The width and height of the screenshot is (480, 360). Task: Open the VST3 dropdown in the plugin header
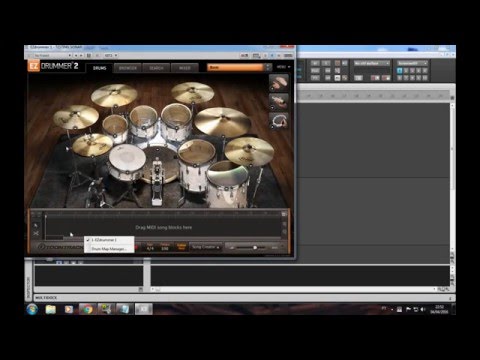coord(111,55)
